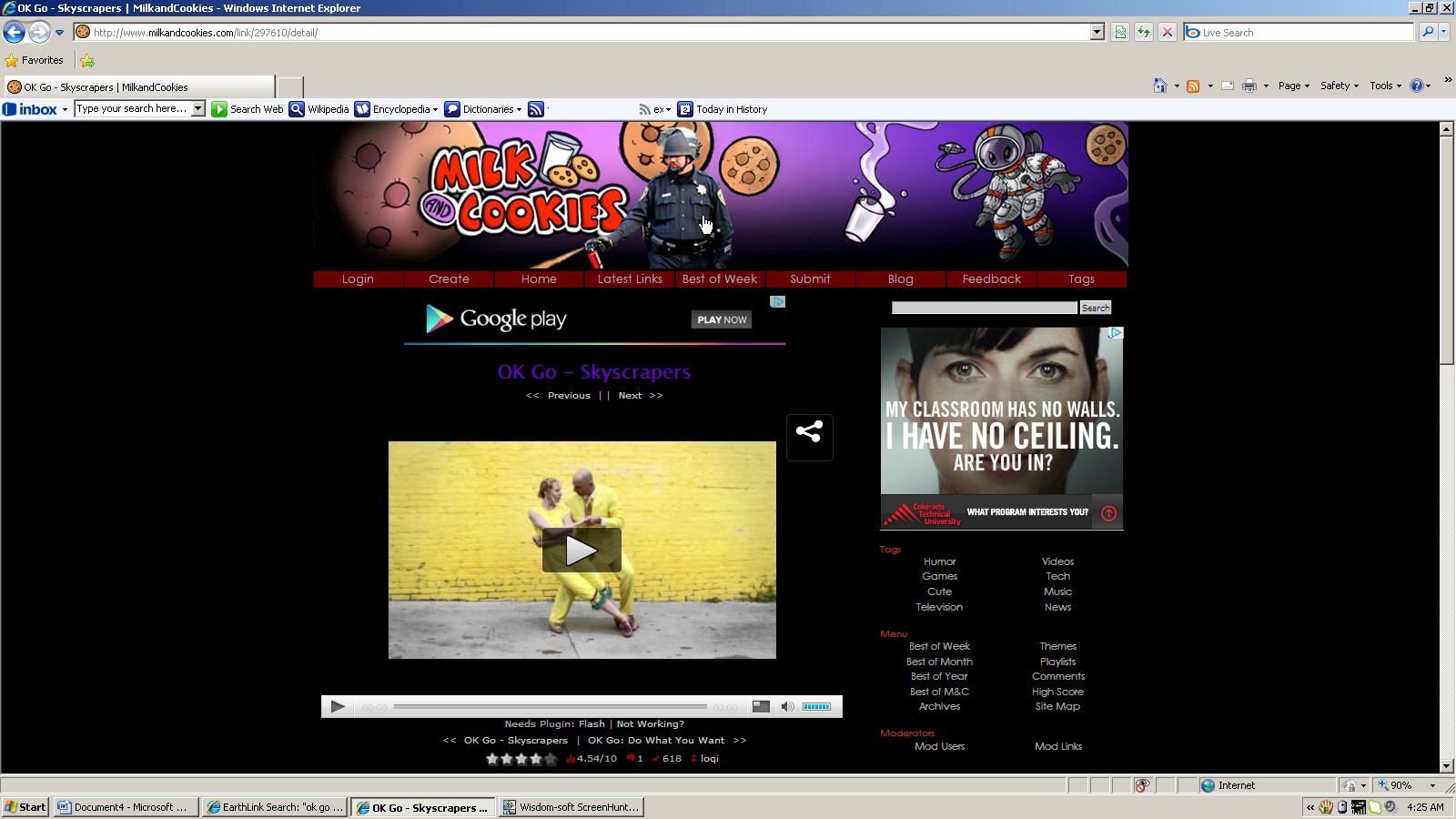Image resolution: width=1456 pixels, height=819 pixels.
Task: Open the Read Mail envelope icon
Action: click(1228, 86)
